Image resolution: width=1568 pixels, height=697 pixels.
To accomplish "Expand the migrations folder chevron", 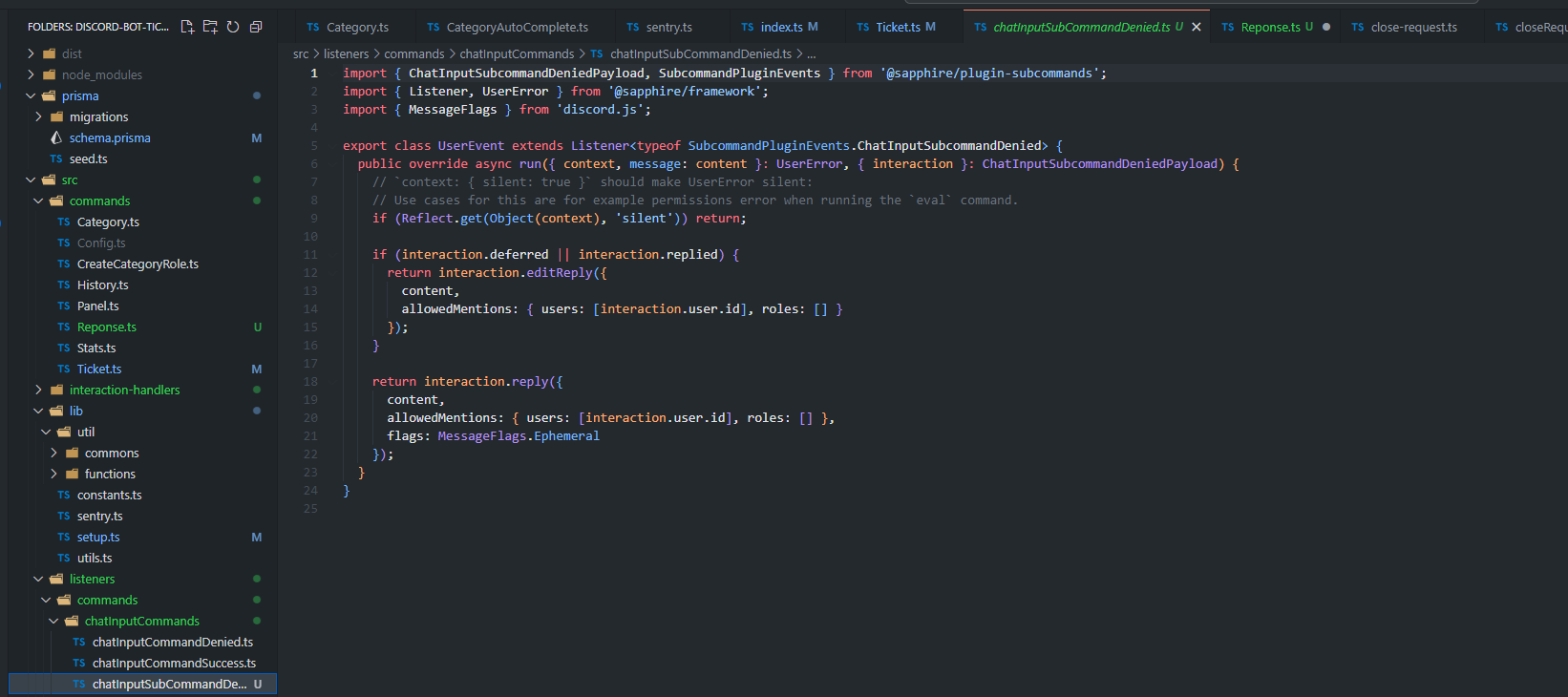I will (x=38, y=116).
